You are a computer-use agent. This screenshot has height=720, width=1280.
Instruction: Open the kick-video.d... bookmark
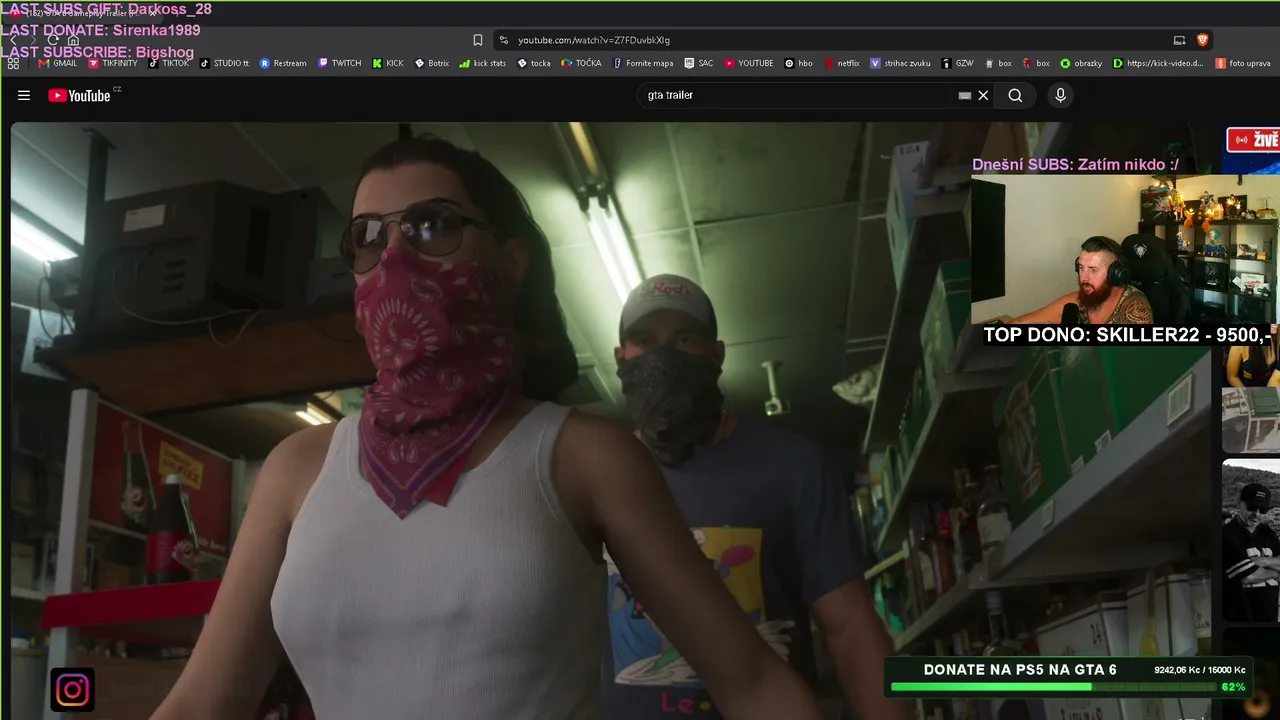pos(1158,63)
